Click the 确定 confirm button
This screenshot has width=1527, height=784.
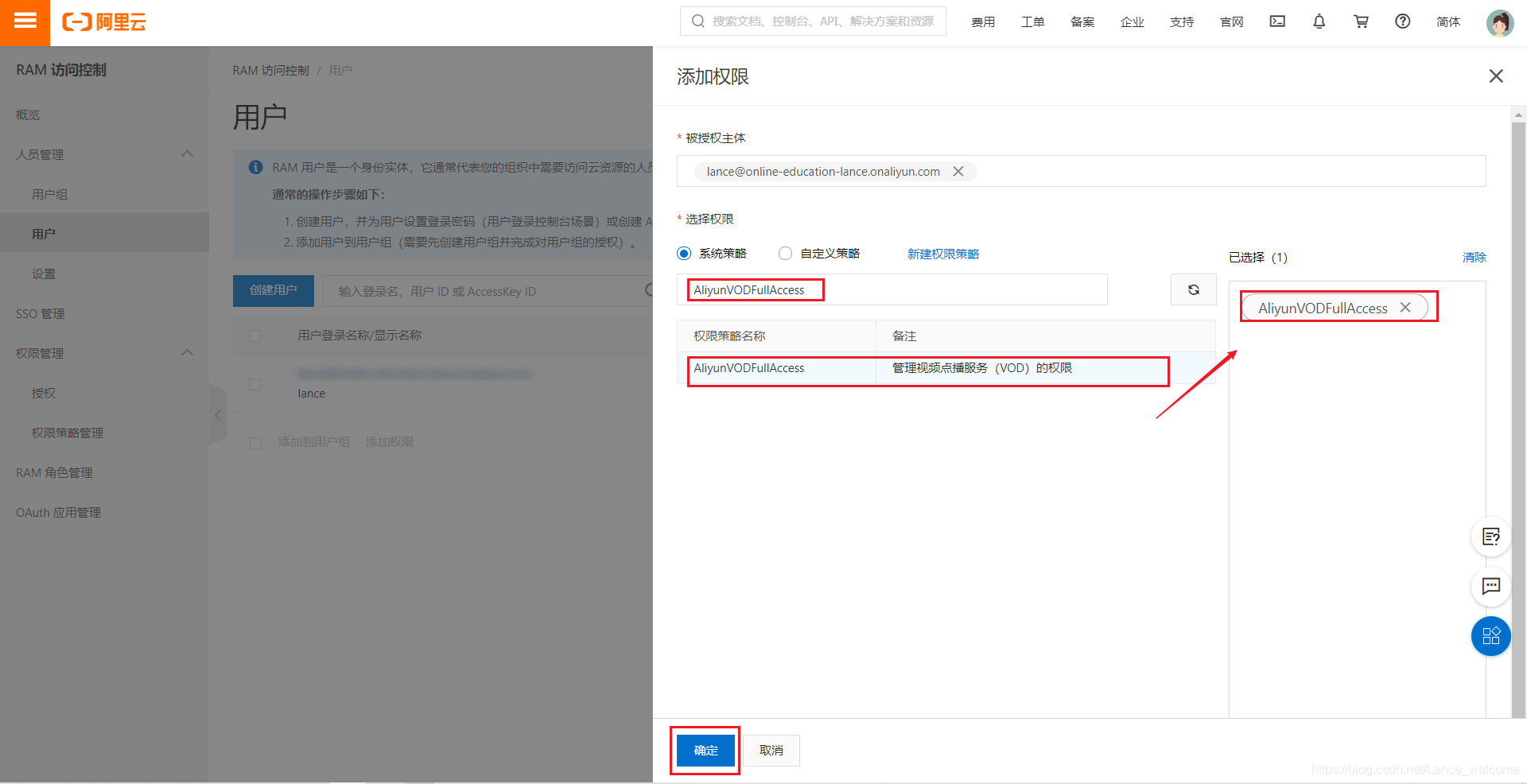click(705, 750)
